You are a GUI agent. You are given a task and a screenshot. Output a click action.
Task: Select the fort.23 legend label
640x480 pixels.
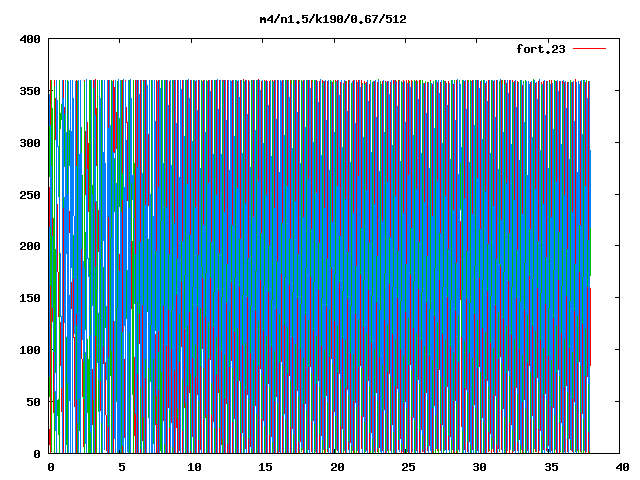541,49
